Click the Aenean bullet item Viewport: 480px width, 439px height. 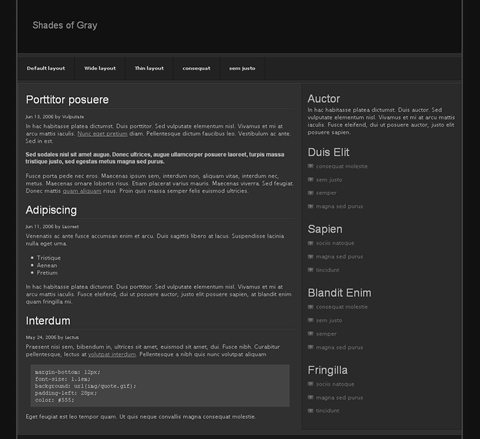coord(47,265)
